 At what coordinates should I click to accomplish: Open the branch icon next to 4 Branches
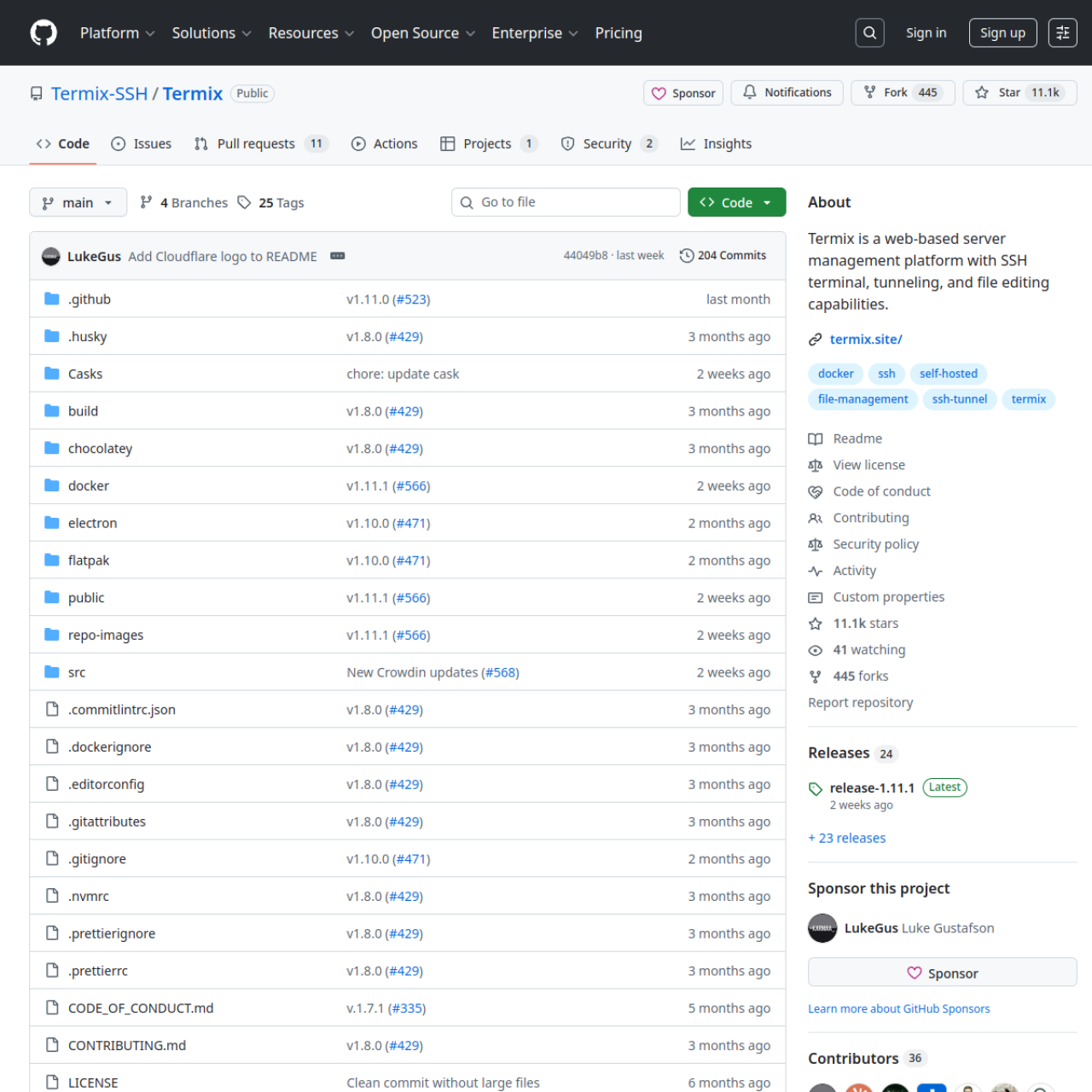[x=147, y=202]
